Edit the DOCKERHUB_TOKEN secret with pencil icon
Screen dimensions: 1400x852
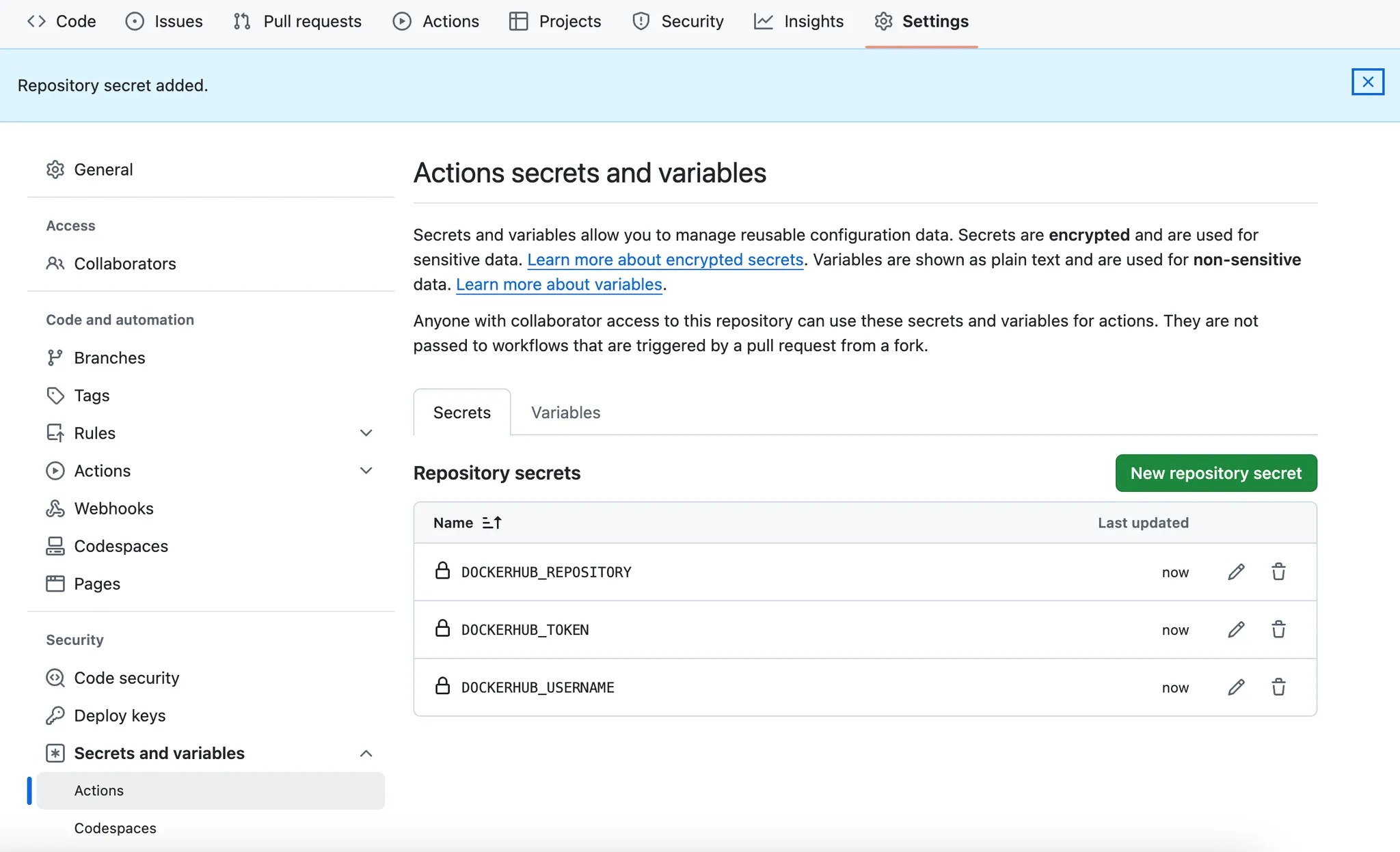[x=1236, y=629]
